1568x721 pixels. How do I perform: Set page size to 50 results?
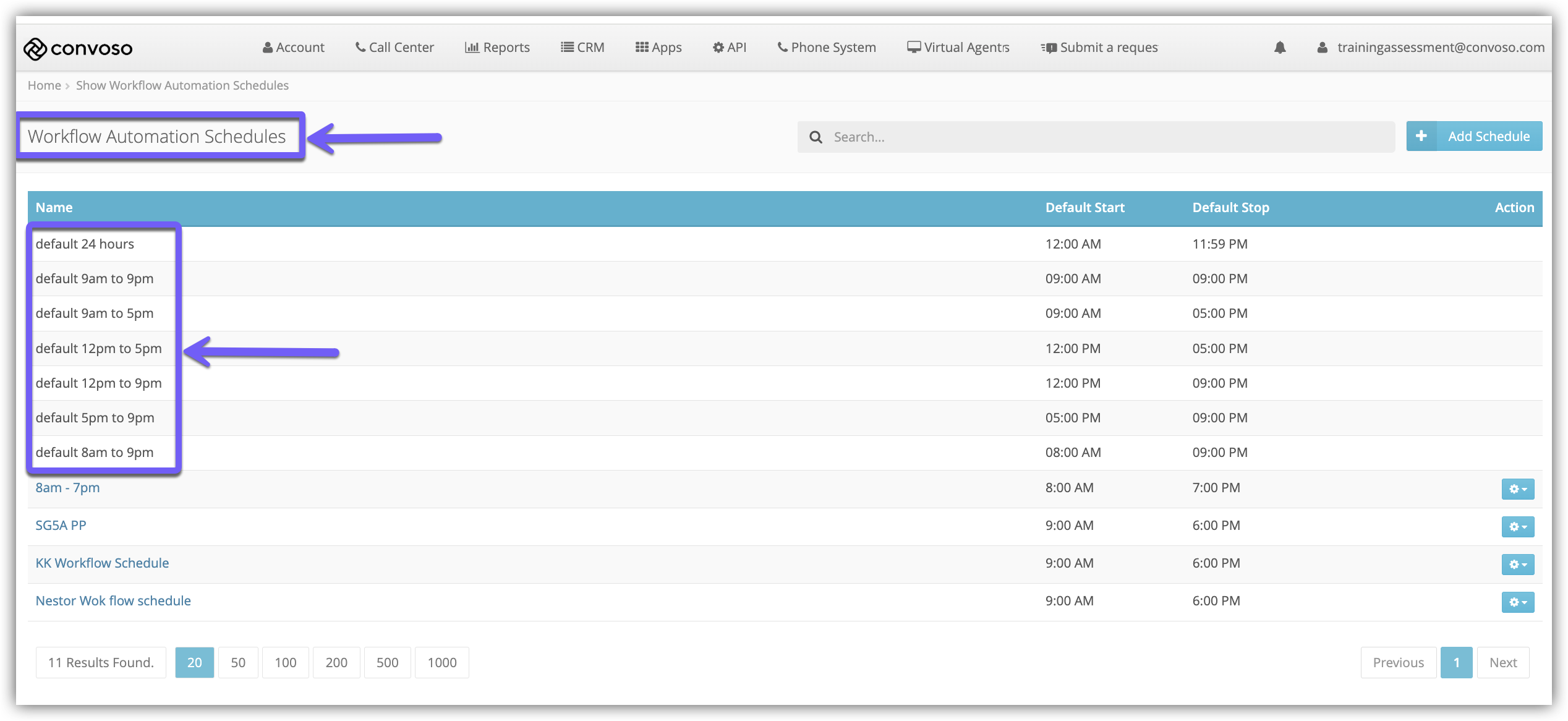(238, 663)
